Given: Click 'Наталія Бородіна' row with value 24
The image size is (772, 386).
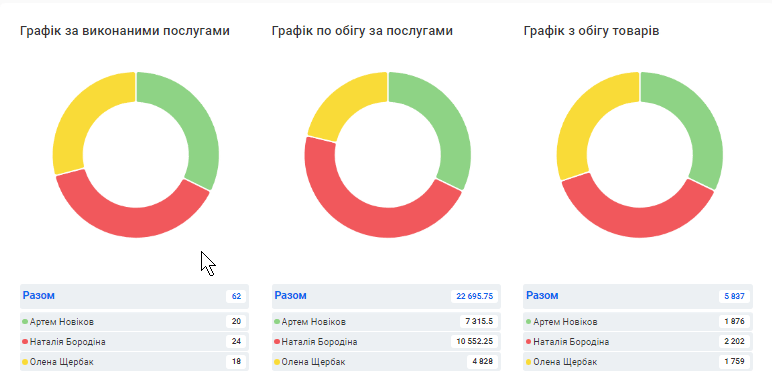Looking at the screenshot, I should click(134, 342).
